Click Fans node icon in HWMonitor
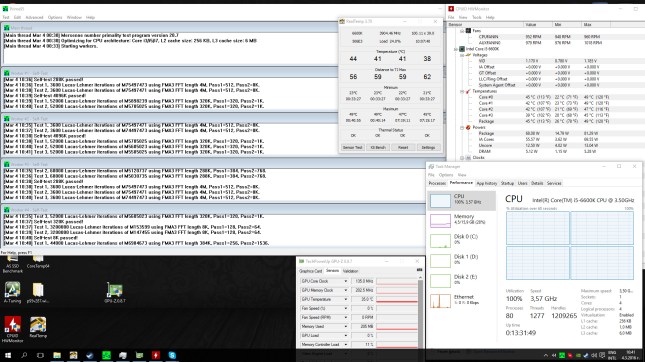The width and height of the screenshot is (645, 362). [x=468, y=31]
